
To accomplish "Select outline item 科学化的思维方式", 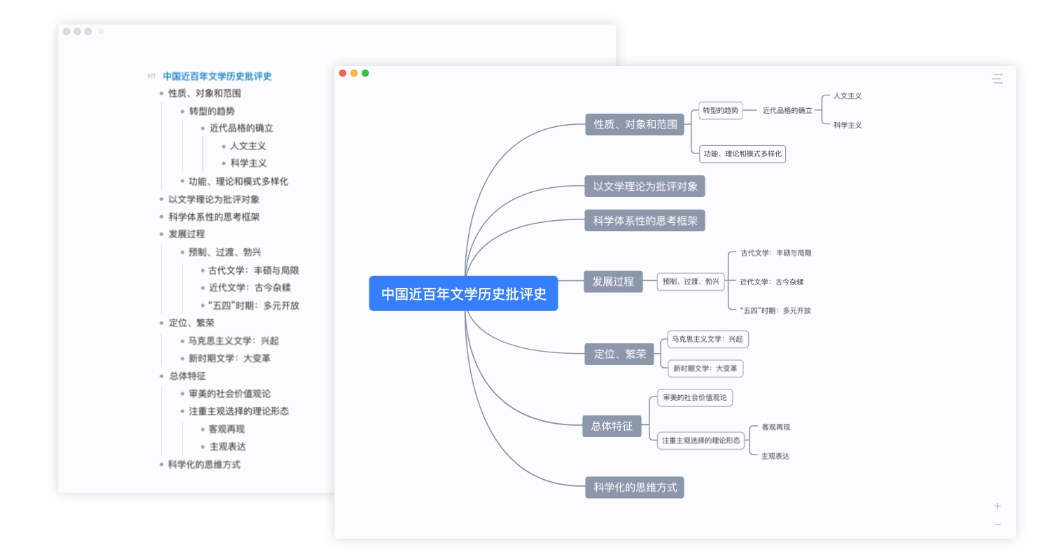I will pyautogui.click(x=204, y=465).
